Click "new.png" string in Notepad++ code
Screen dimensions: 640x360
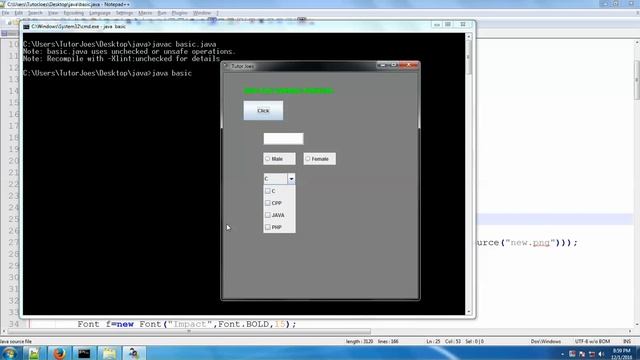[530, 242]
